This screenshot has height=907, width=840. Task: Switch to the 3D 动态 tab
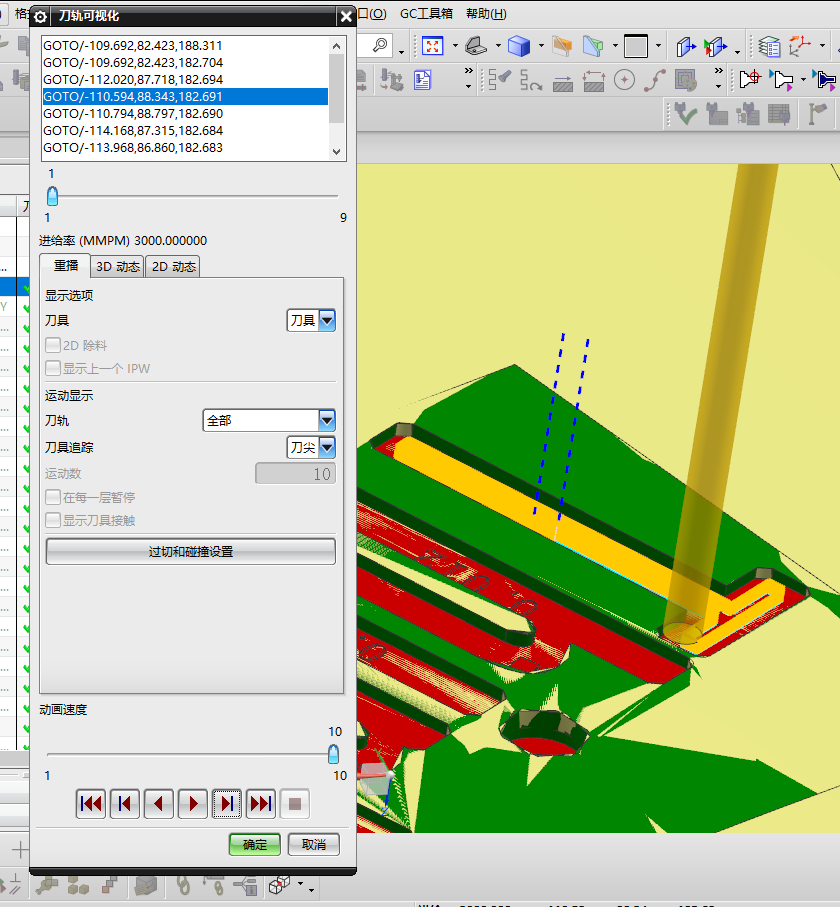coord(117,267)
